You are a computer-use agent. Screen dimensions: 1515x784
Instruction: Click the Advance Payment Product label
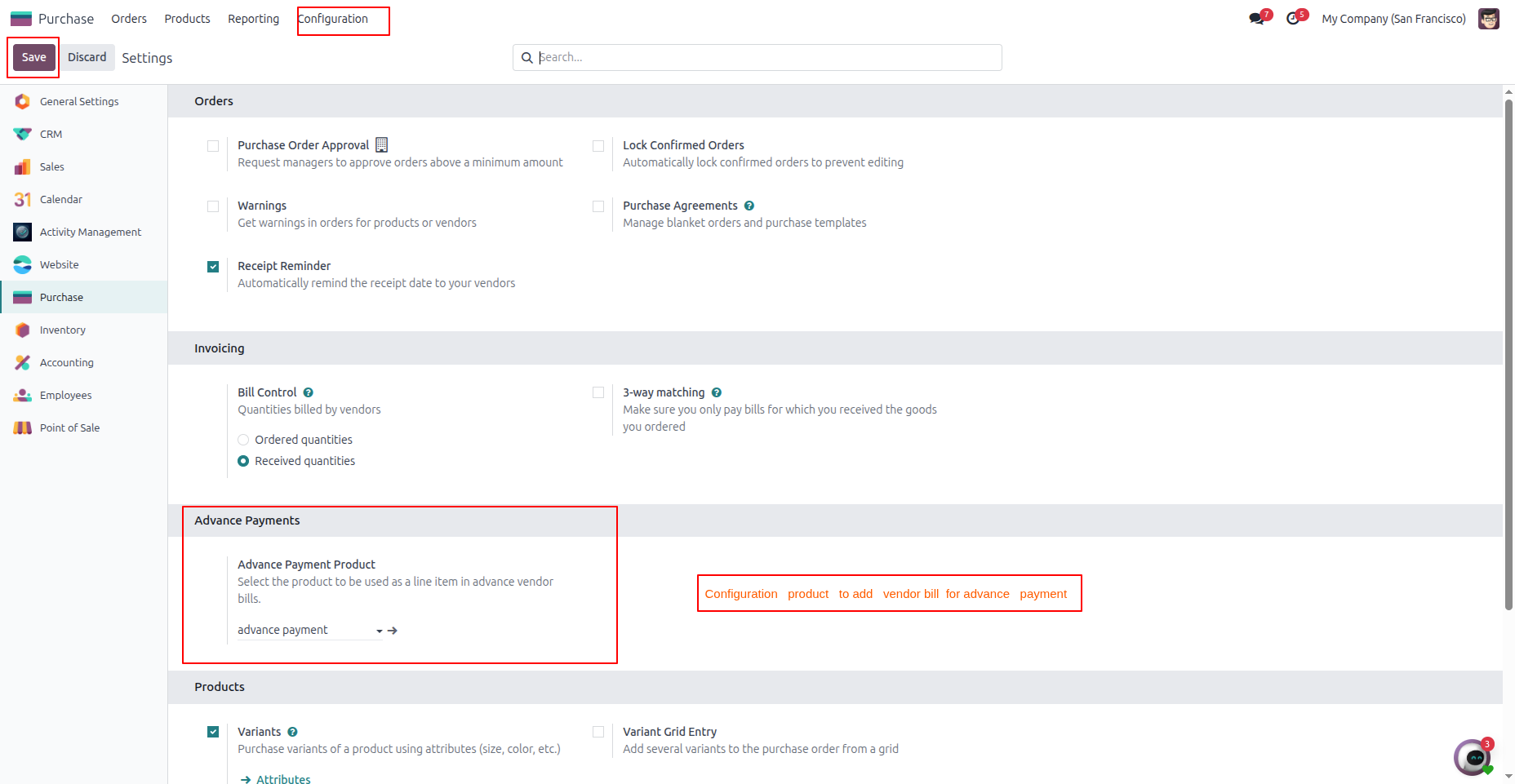306,565
